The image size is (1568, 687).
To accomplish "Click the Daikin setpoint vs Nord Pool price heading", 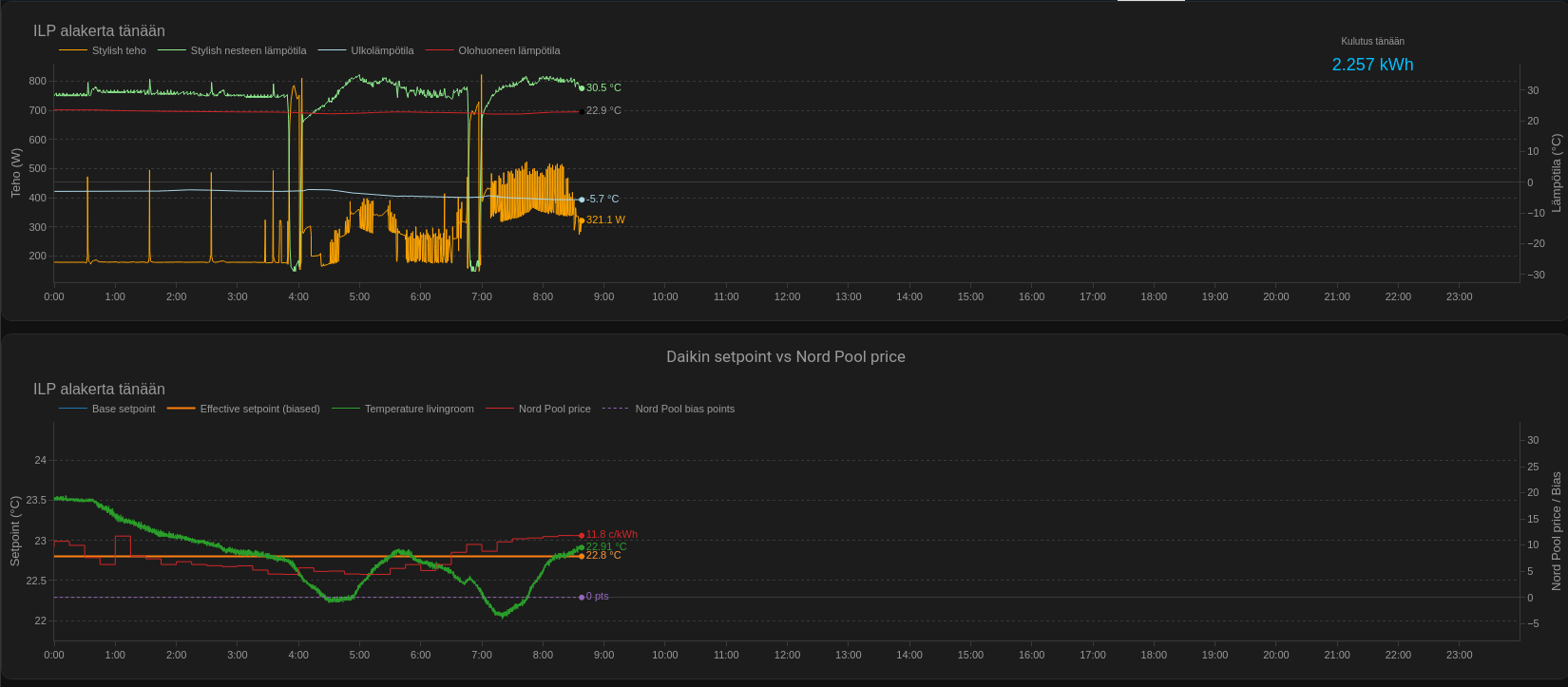I will [785, 356].
